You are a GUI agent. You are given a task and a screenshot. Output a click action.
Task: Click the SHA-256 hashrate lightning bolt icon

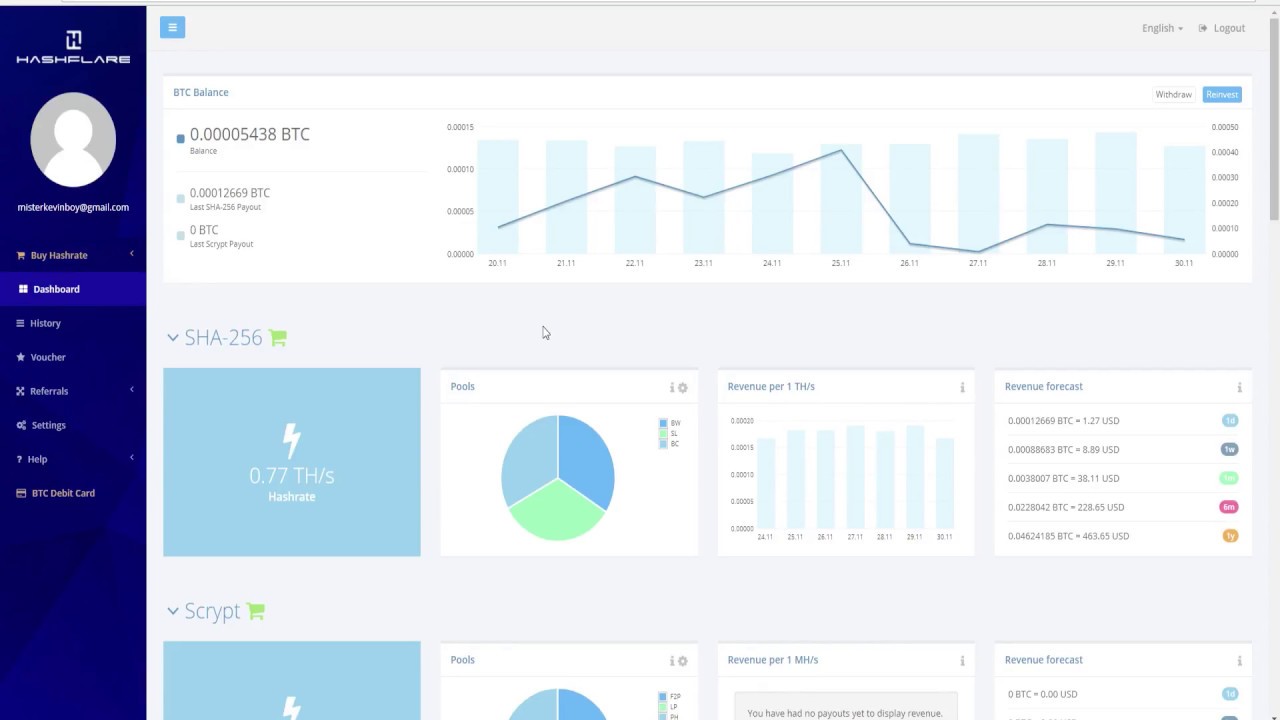[291, 441]
